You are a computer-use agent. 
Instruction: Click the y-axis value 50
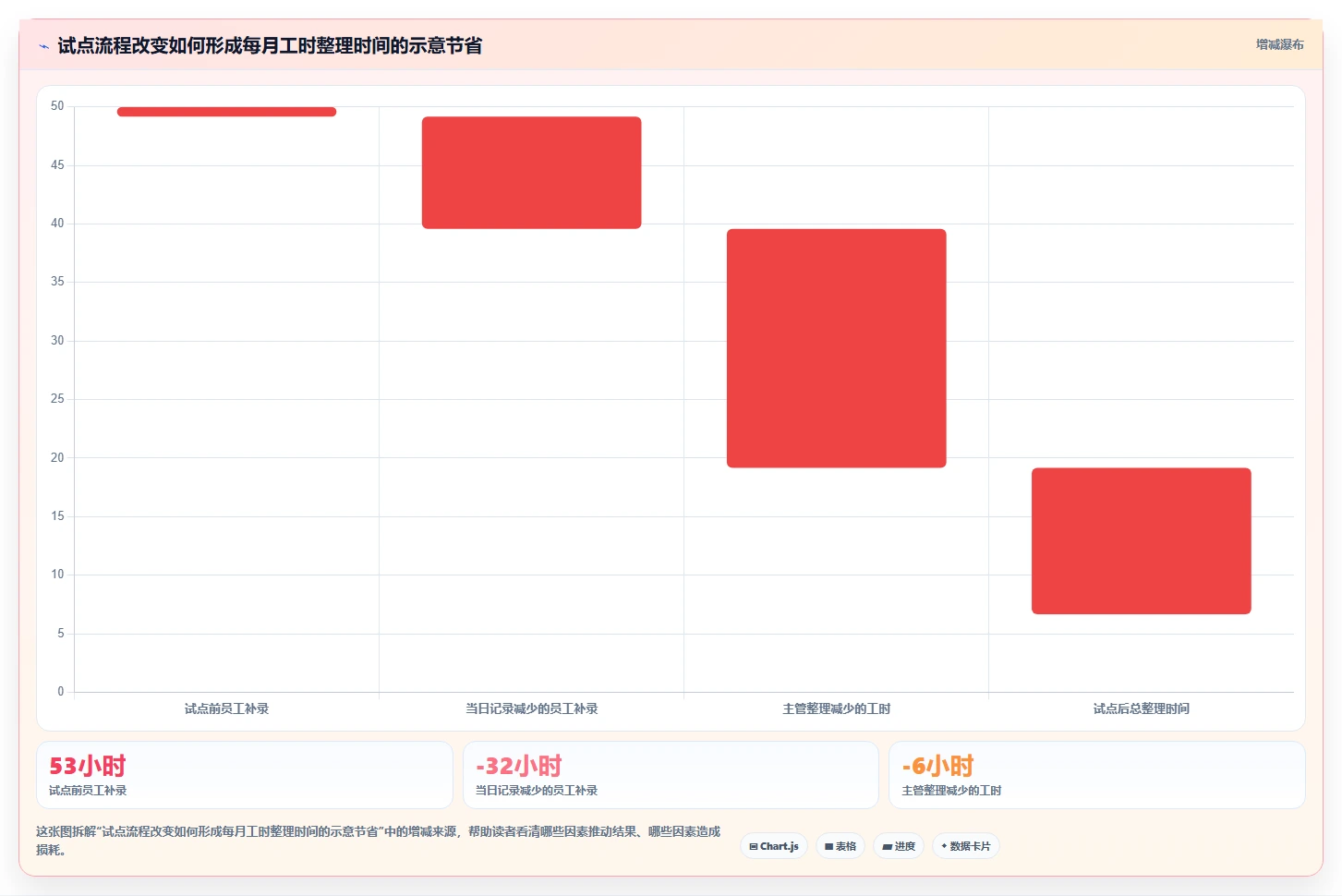click(x=57, y=106)
